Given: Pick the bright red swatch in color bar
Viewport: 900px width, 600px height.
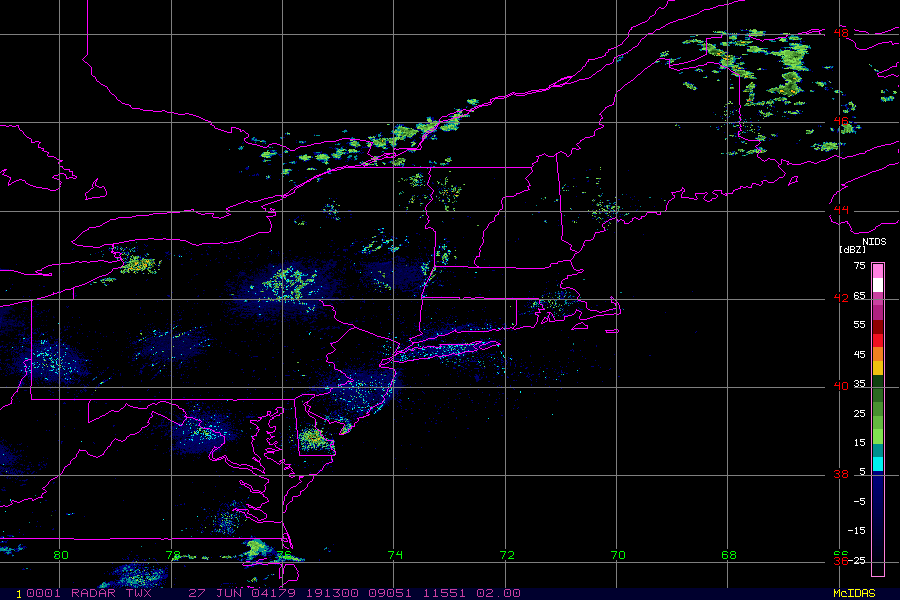Looking at the screenshot, I should 878,340.
